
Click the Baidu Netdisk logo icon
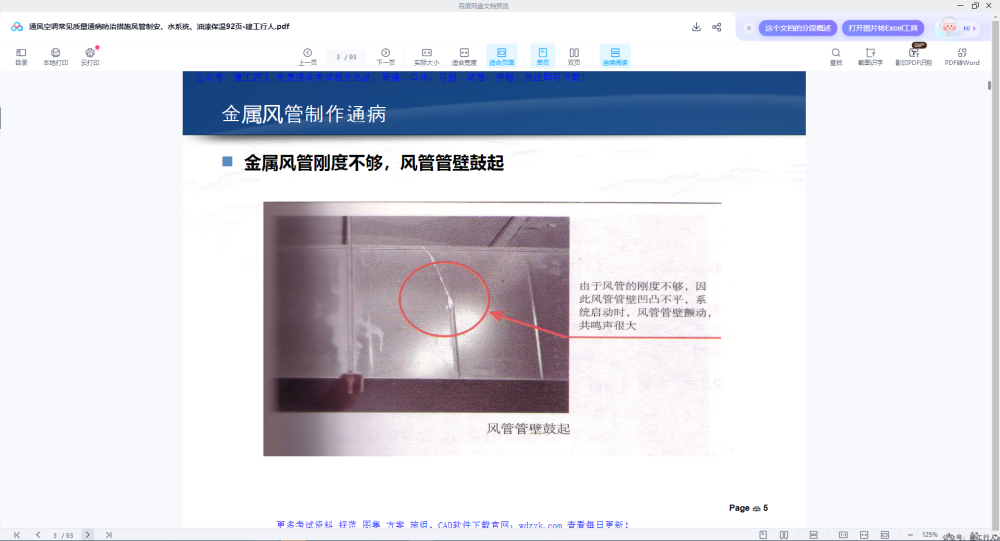pos(17,27)
